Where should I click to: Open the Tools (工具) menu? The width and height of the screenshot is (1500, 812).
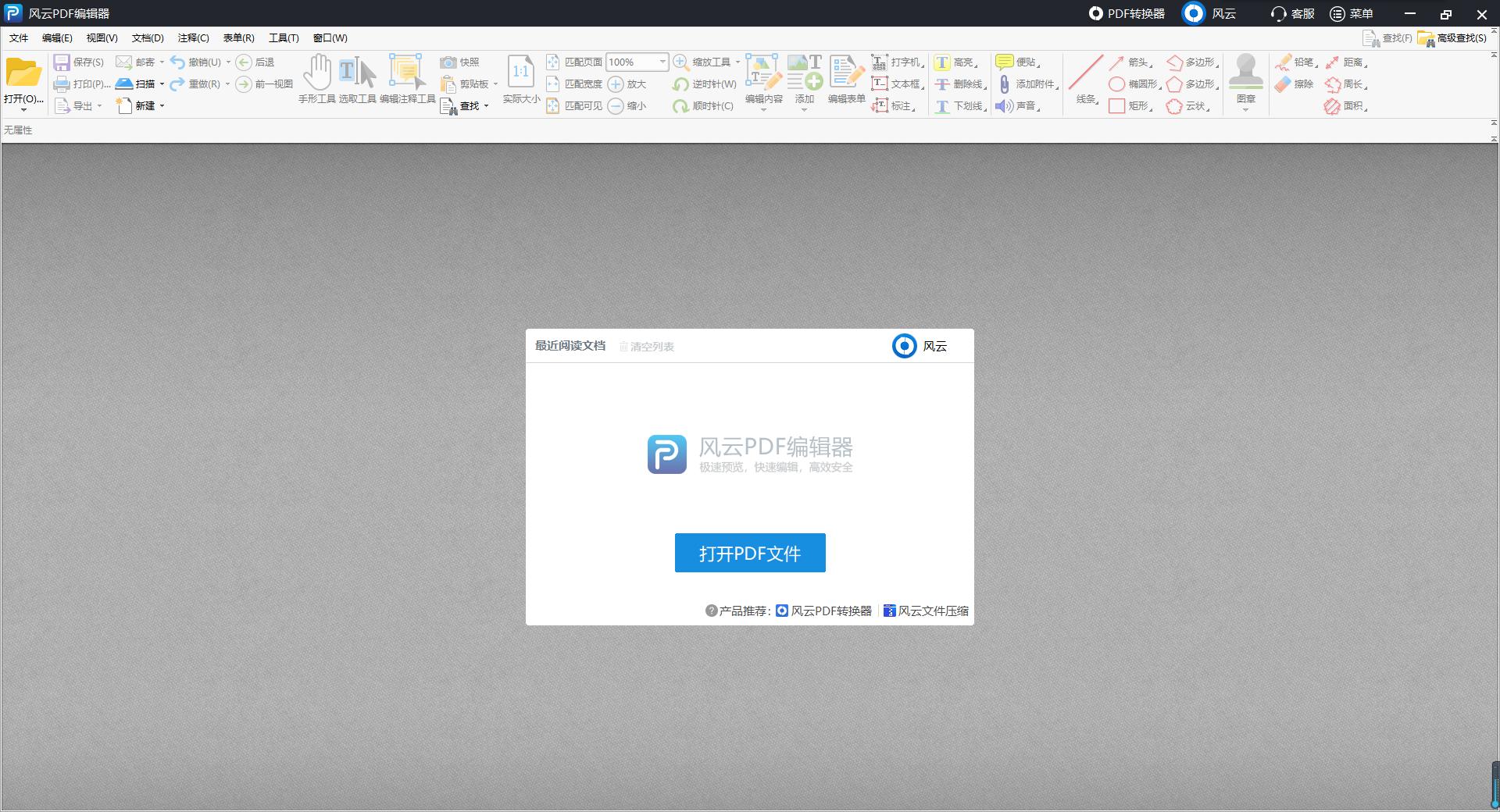pos(284,38)
